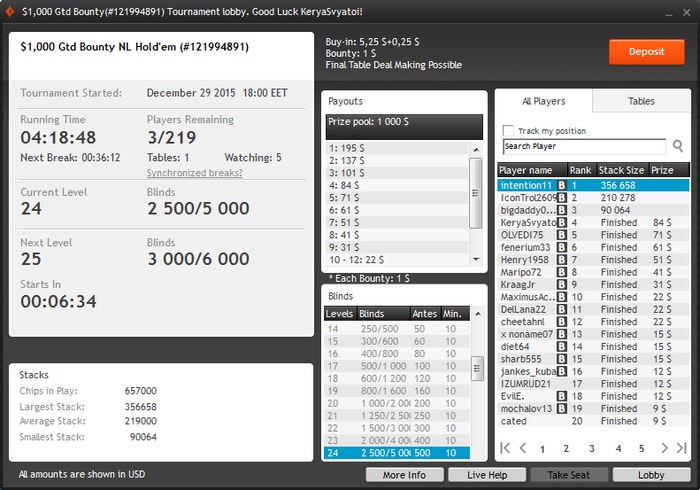Select player row fenerium33
This screenshot has width=700, height=490.
tap(593, 247)
